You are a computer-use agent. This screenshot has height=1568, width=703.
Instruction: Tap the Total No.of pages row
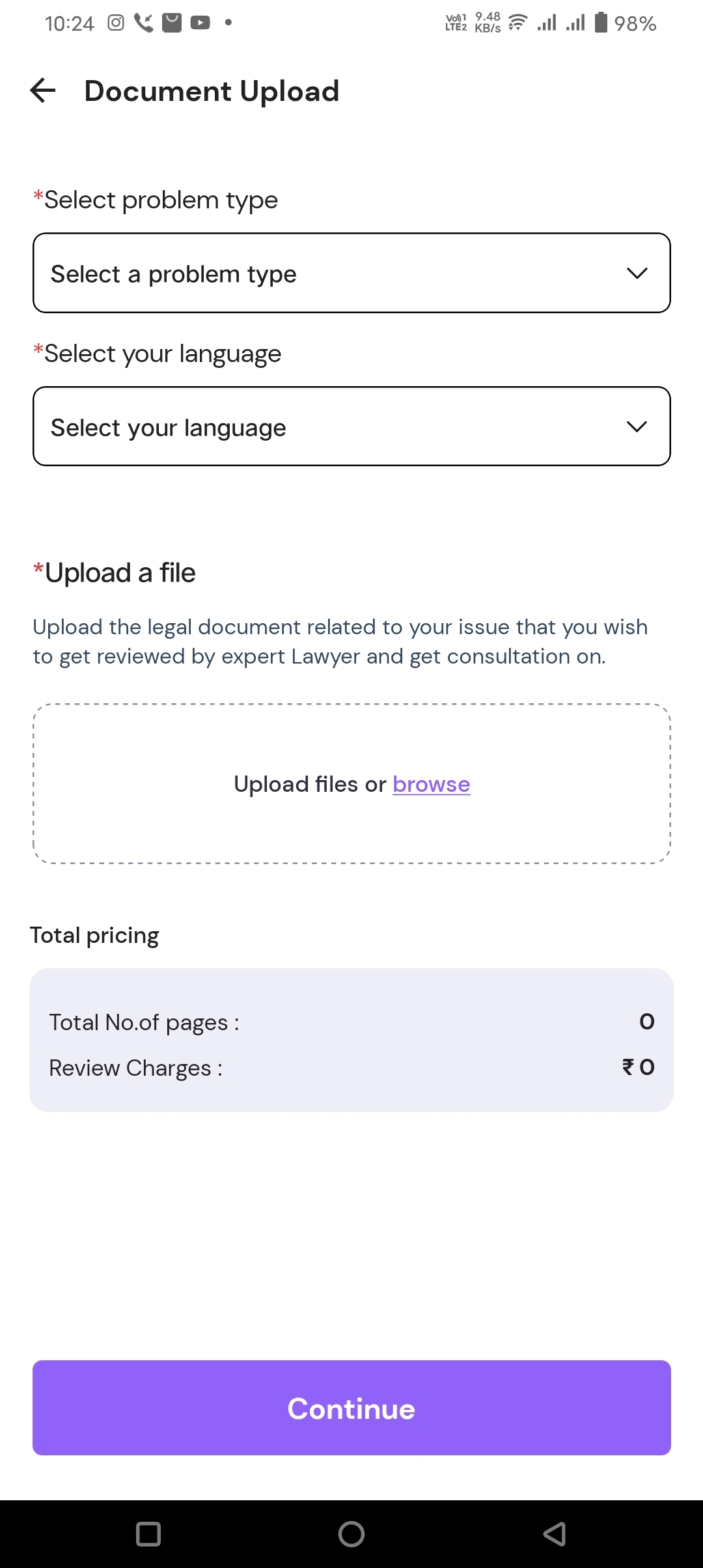(x=351, y=1022)
